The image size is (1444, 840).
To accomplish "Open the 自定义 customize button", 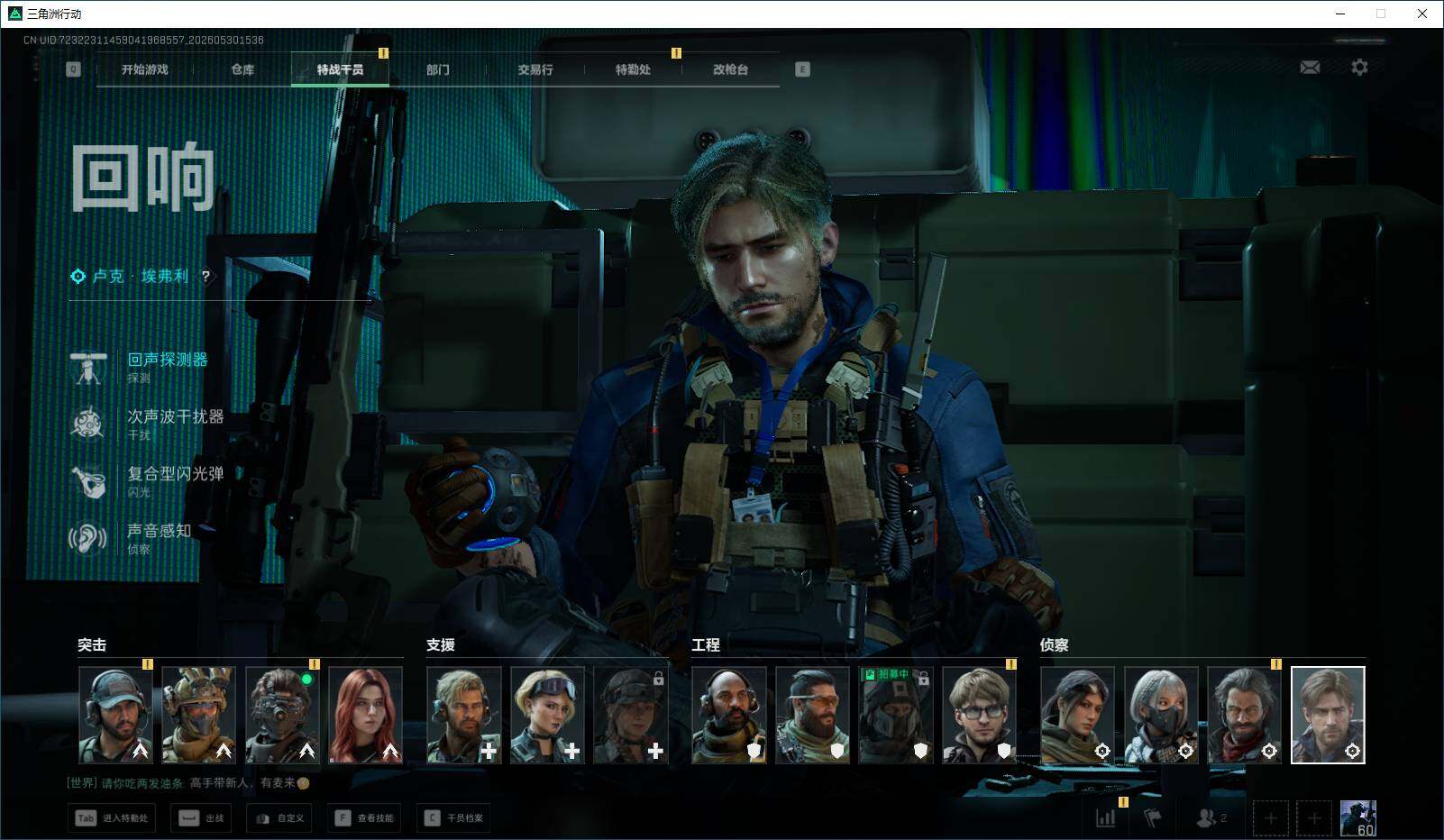I will [279, 818].
